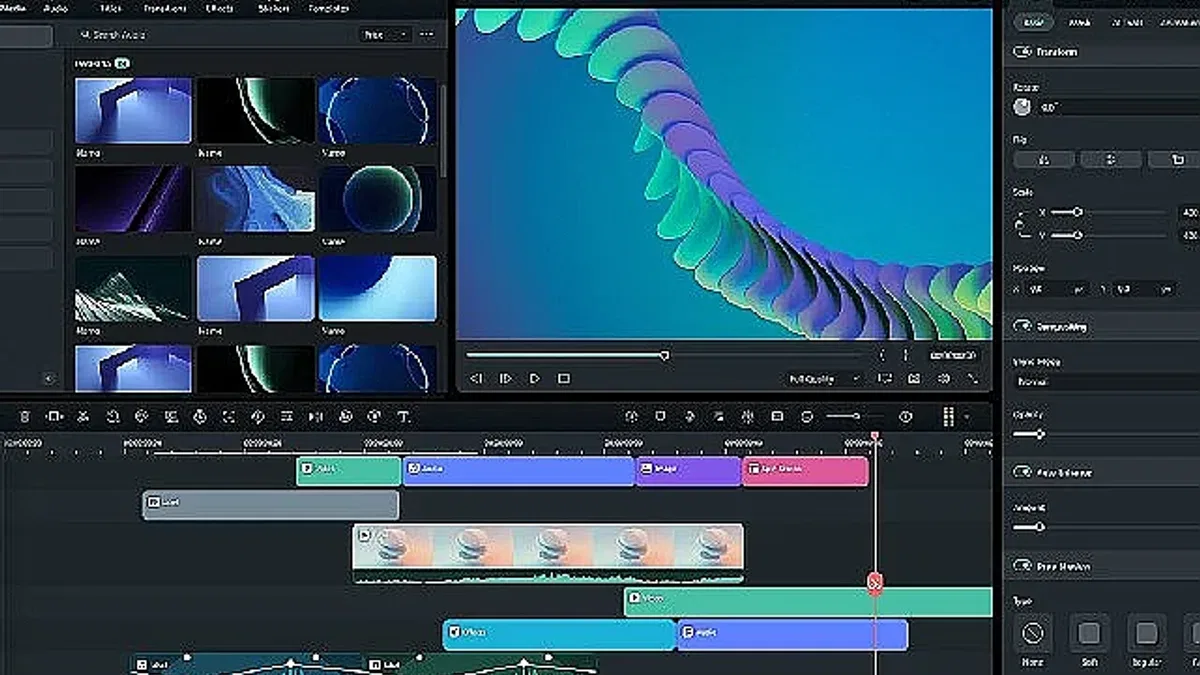Switch to the Mask properties tab
Image resolution: width=1200 pixels, height=675 pixels.
pos(1080,21)
